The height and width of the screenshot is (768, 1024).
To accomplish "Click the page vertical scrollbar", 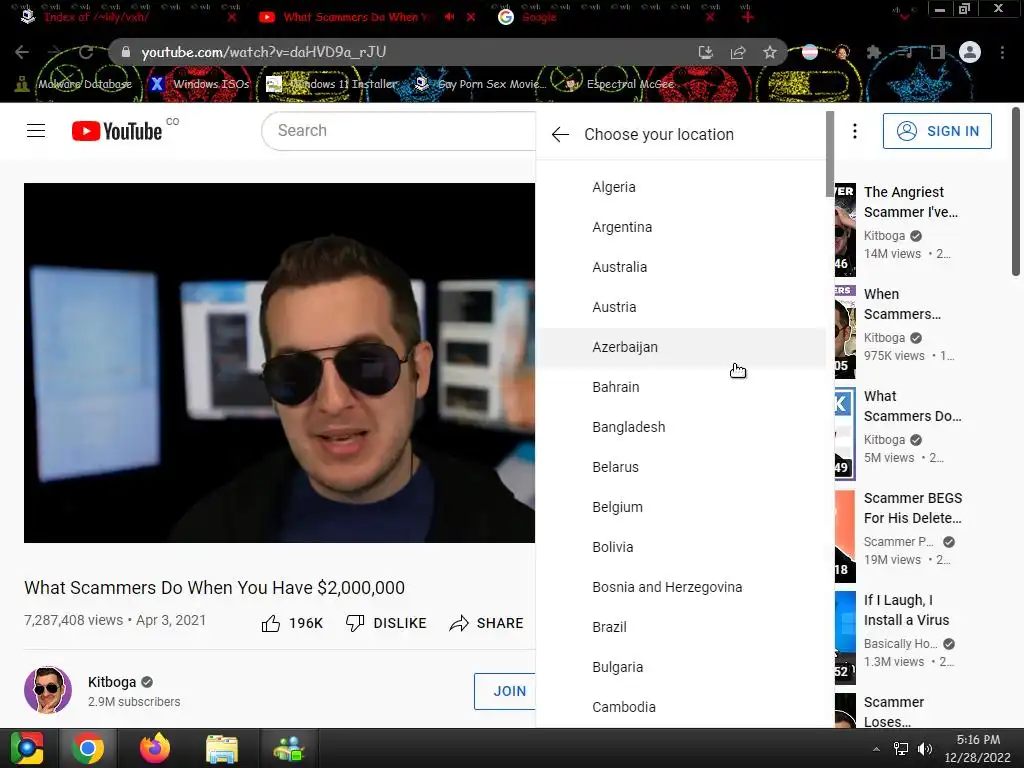I will (1016, 192).
